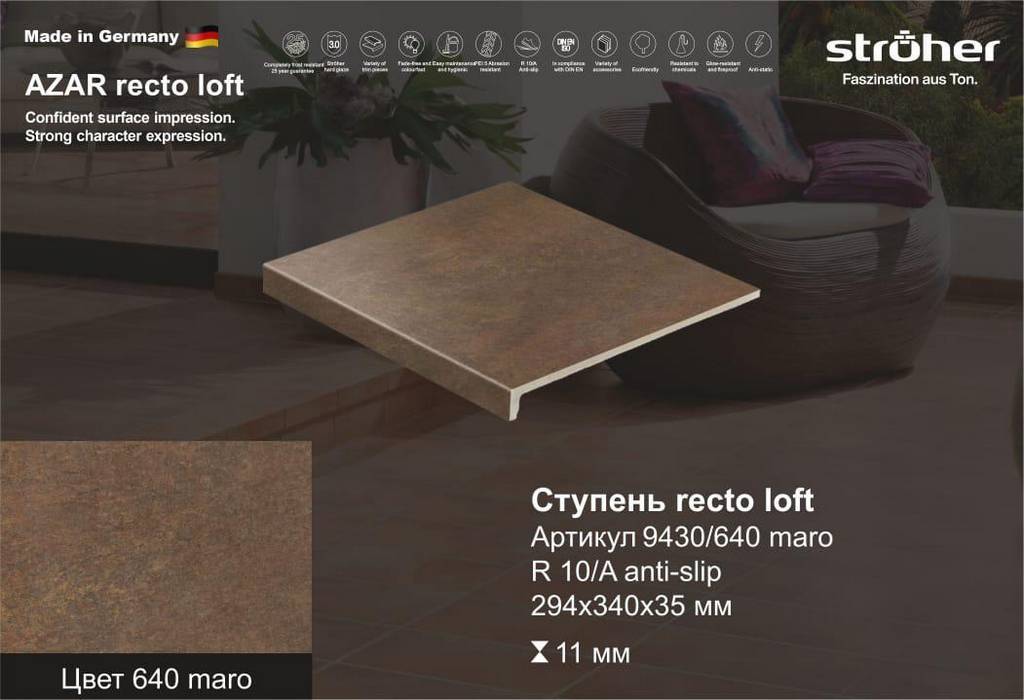Click the R 10/A Anti-slip shoe icon

coord(527,44)
